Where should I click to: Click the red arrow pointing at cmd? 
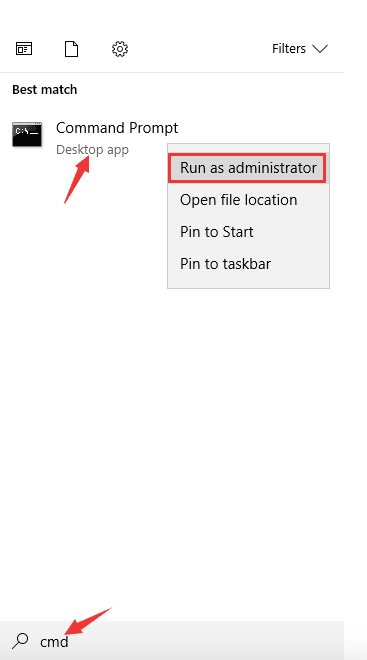pyautogui.click(x=89, y=621)
